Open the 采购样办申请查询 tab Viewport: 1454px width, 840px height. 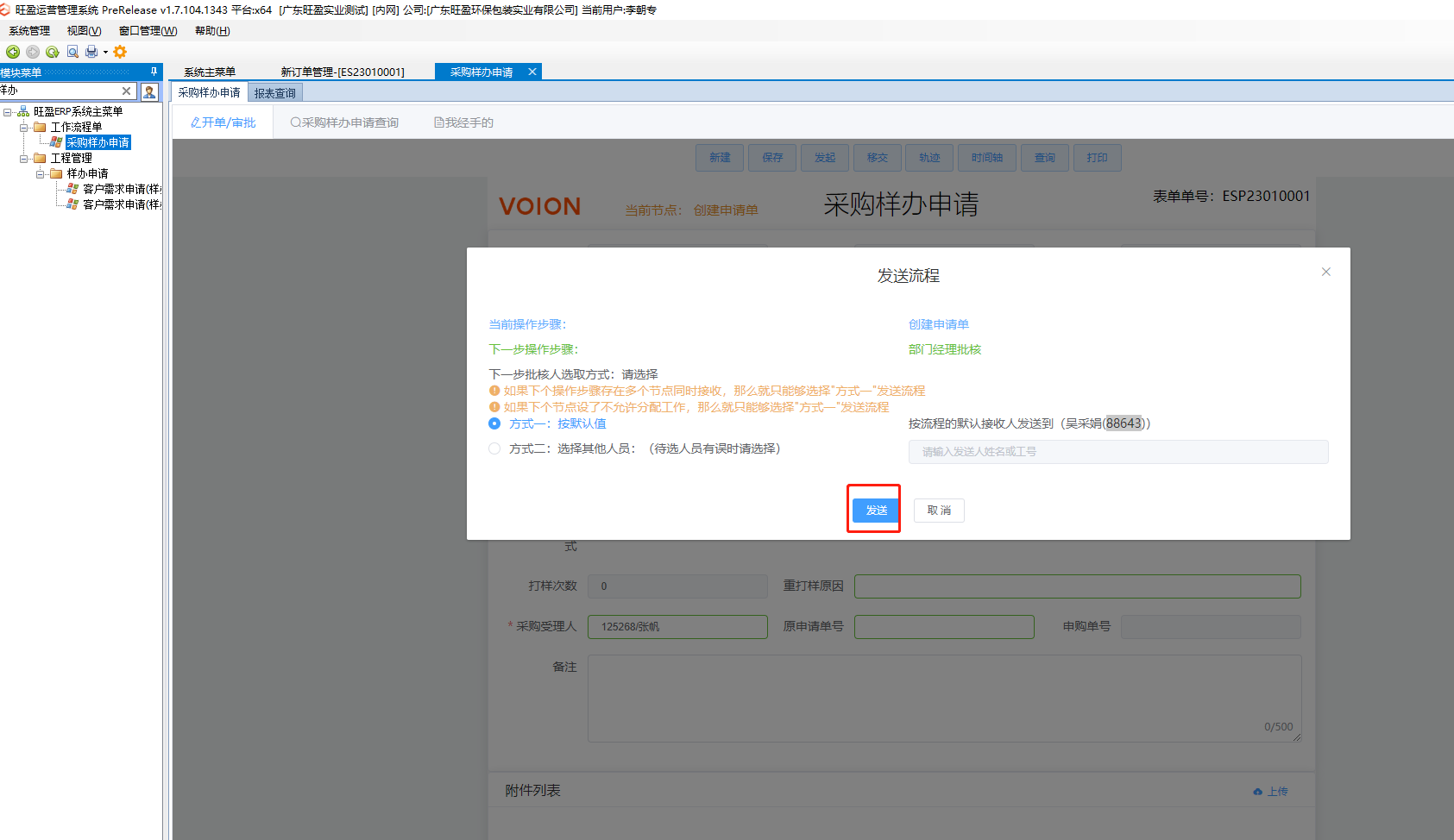pos(345,122)
